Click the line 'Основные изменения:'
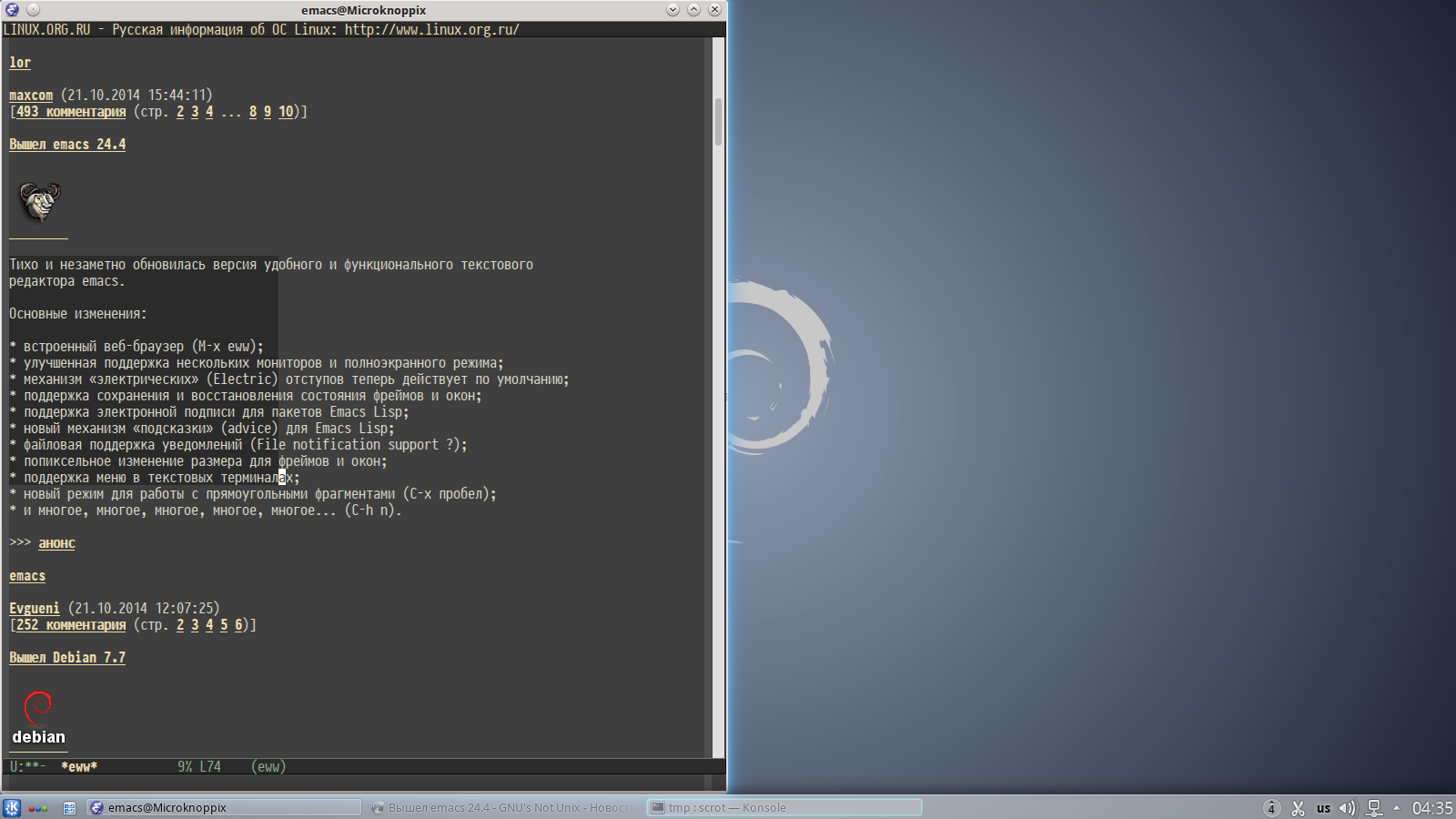 pos(78,313)
